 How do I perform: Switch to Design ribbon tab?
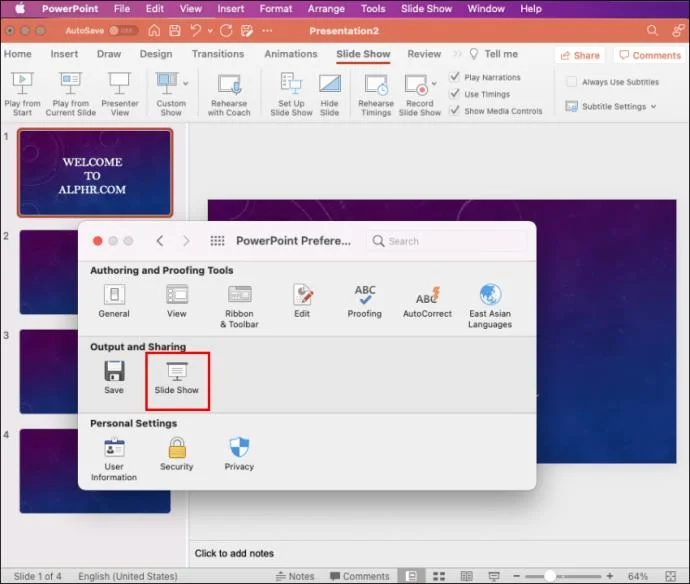[x=156, y=54]
